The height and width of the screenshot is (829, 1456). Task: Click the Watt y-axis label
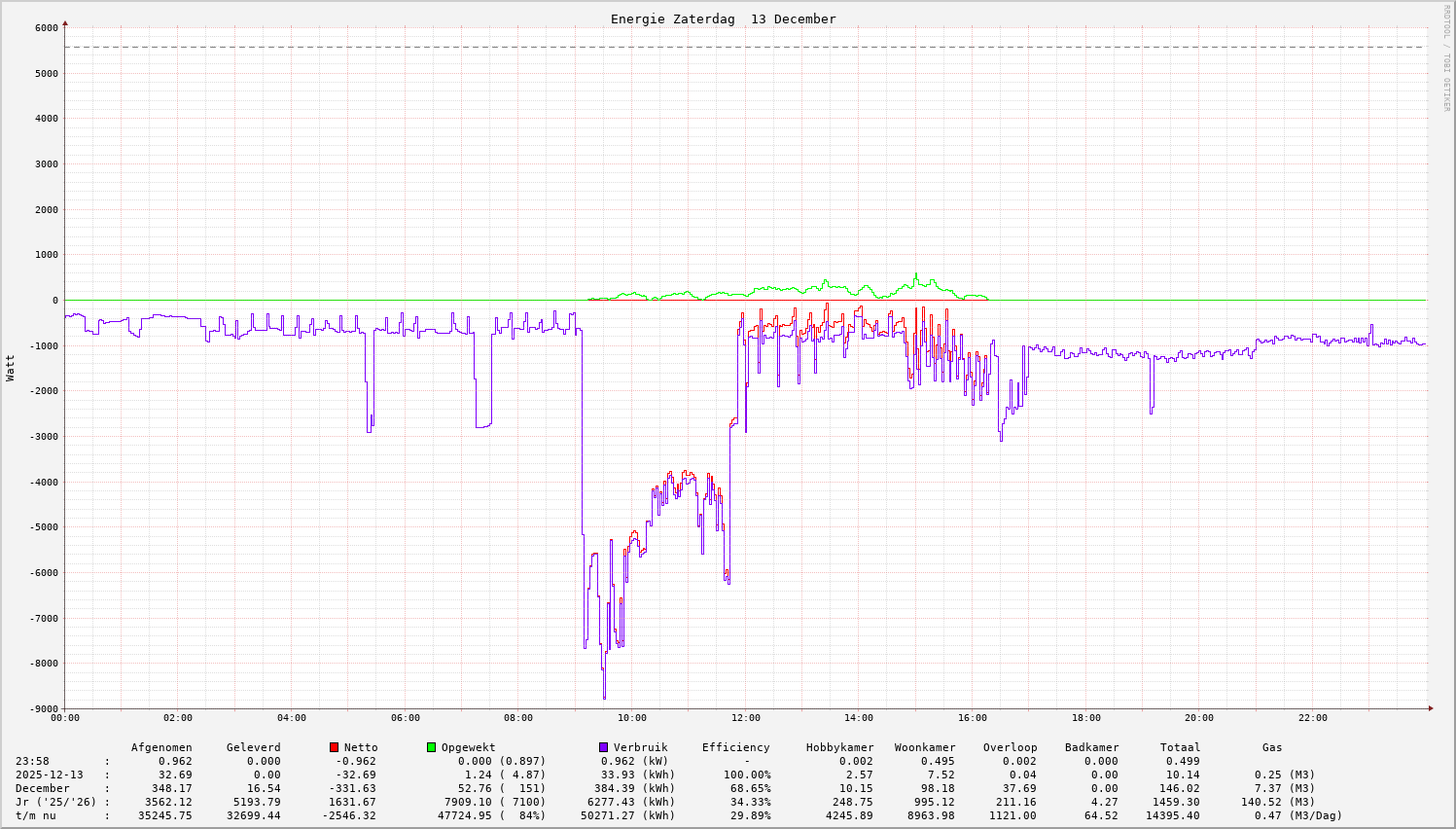tap(11, 368)
